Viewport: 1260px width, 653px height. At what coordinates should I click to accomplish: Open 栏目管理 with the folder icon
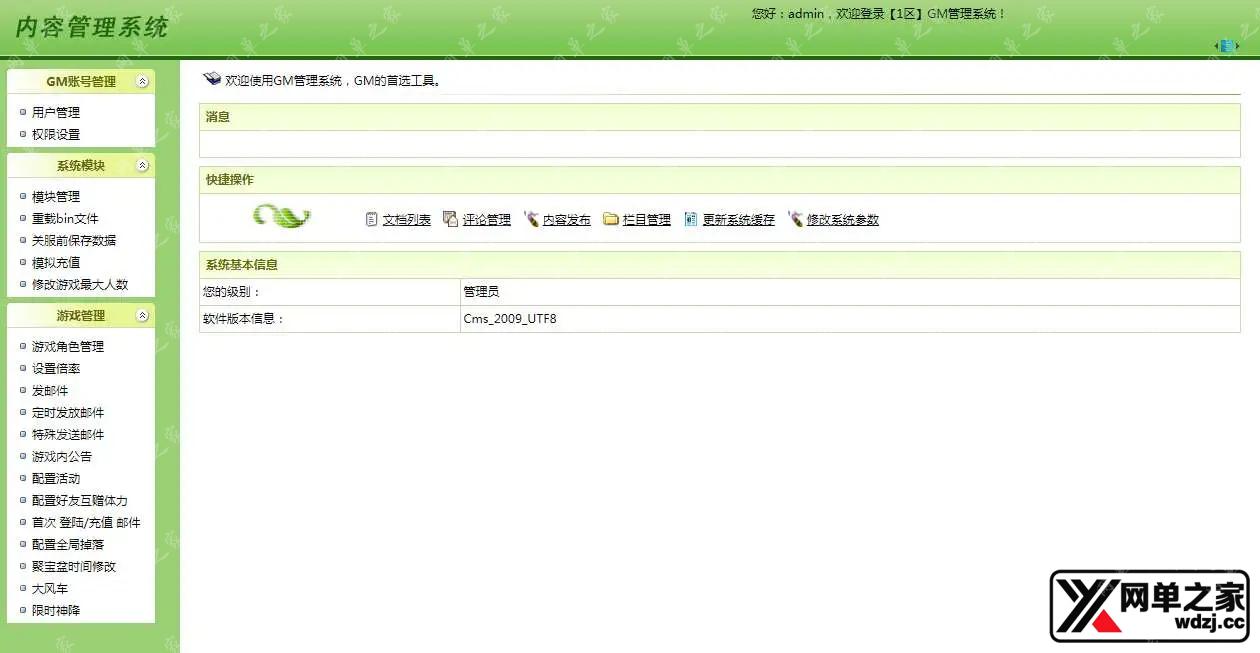coord(612,218)
